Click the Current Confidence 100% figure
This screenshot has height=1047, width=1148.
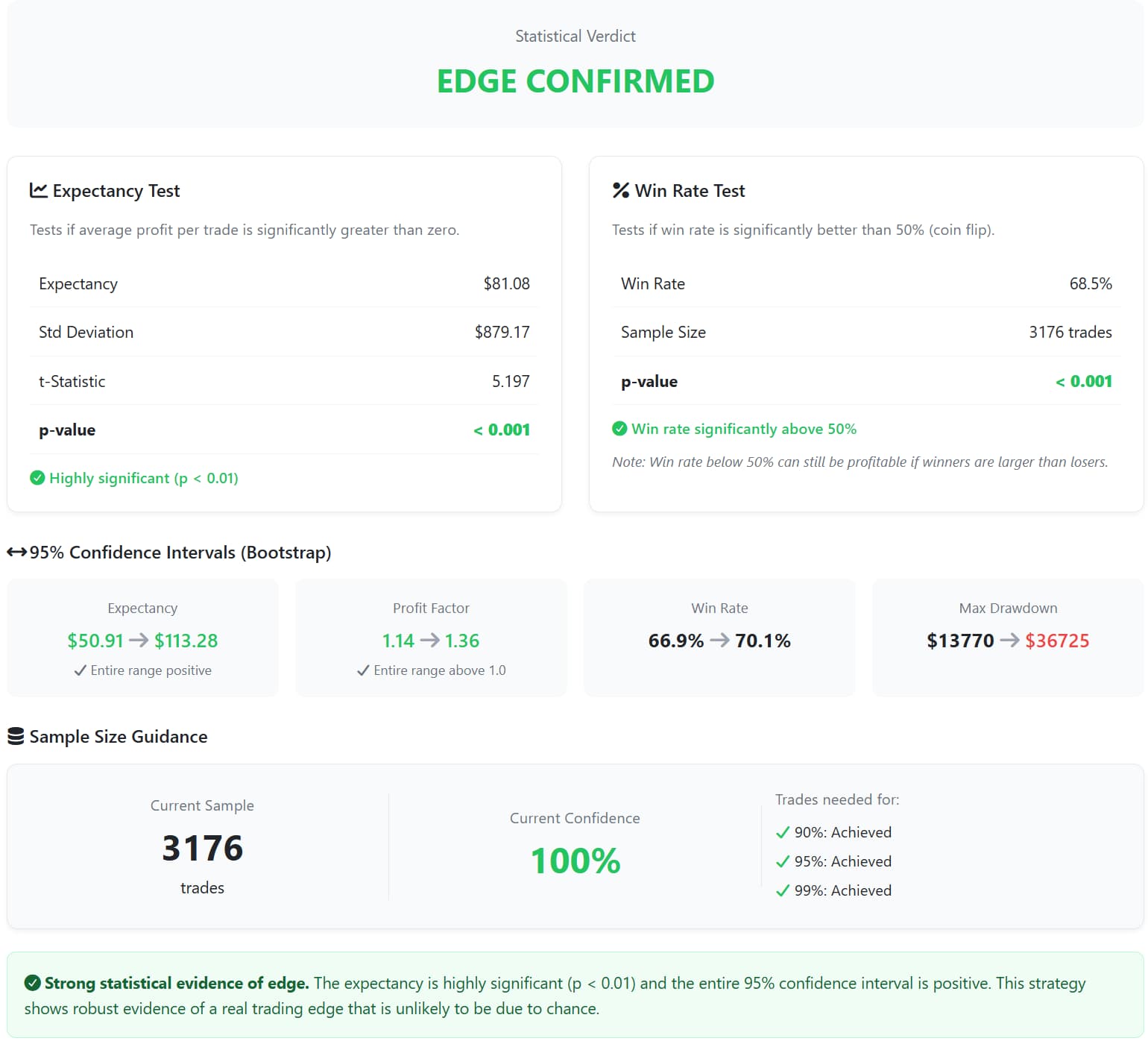pyautogui.click(x=575, y=861)
